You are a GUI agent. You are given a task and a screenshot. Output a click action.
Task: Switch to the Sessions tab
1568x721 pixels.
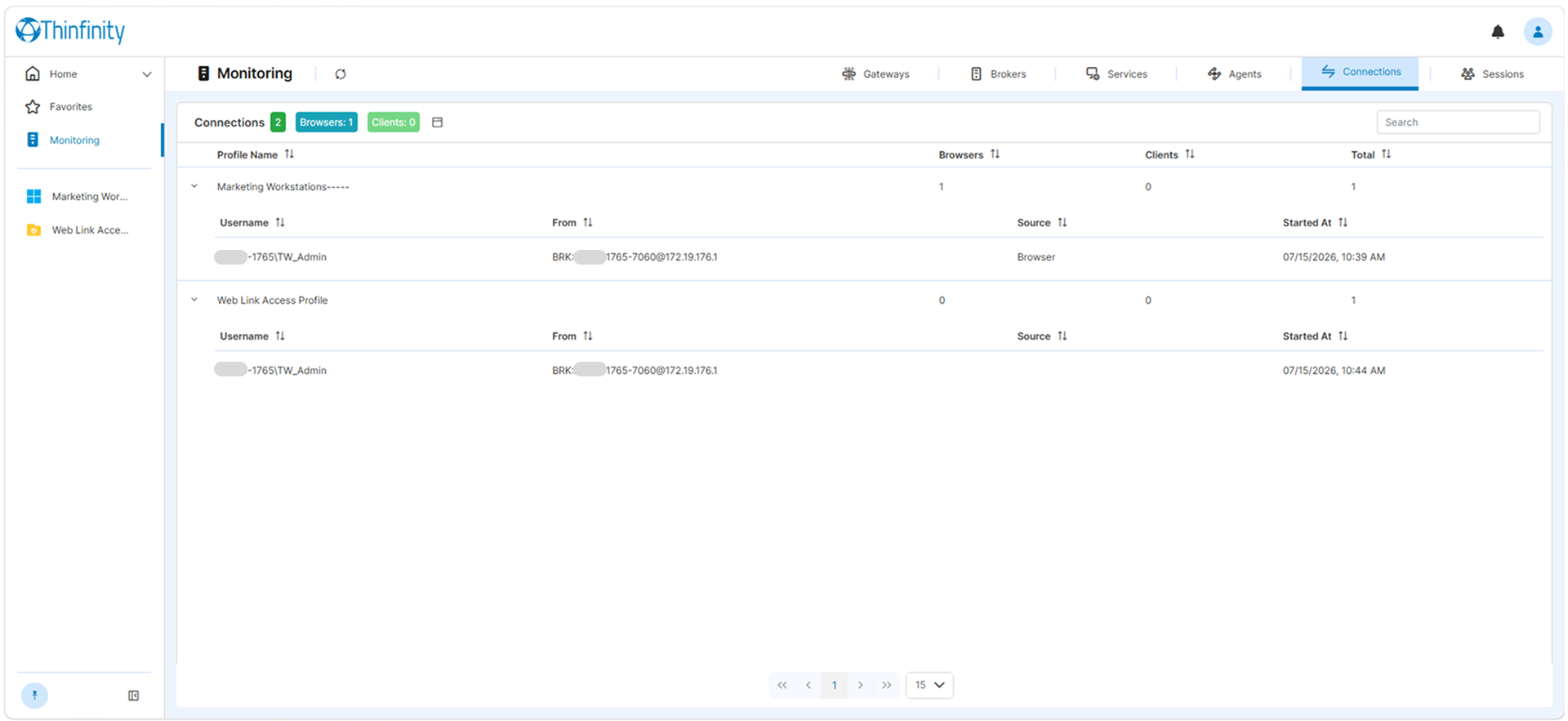[1492, 74]
